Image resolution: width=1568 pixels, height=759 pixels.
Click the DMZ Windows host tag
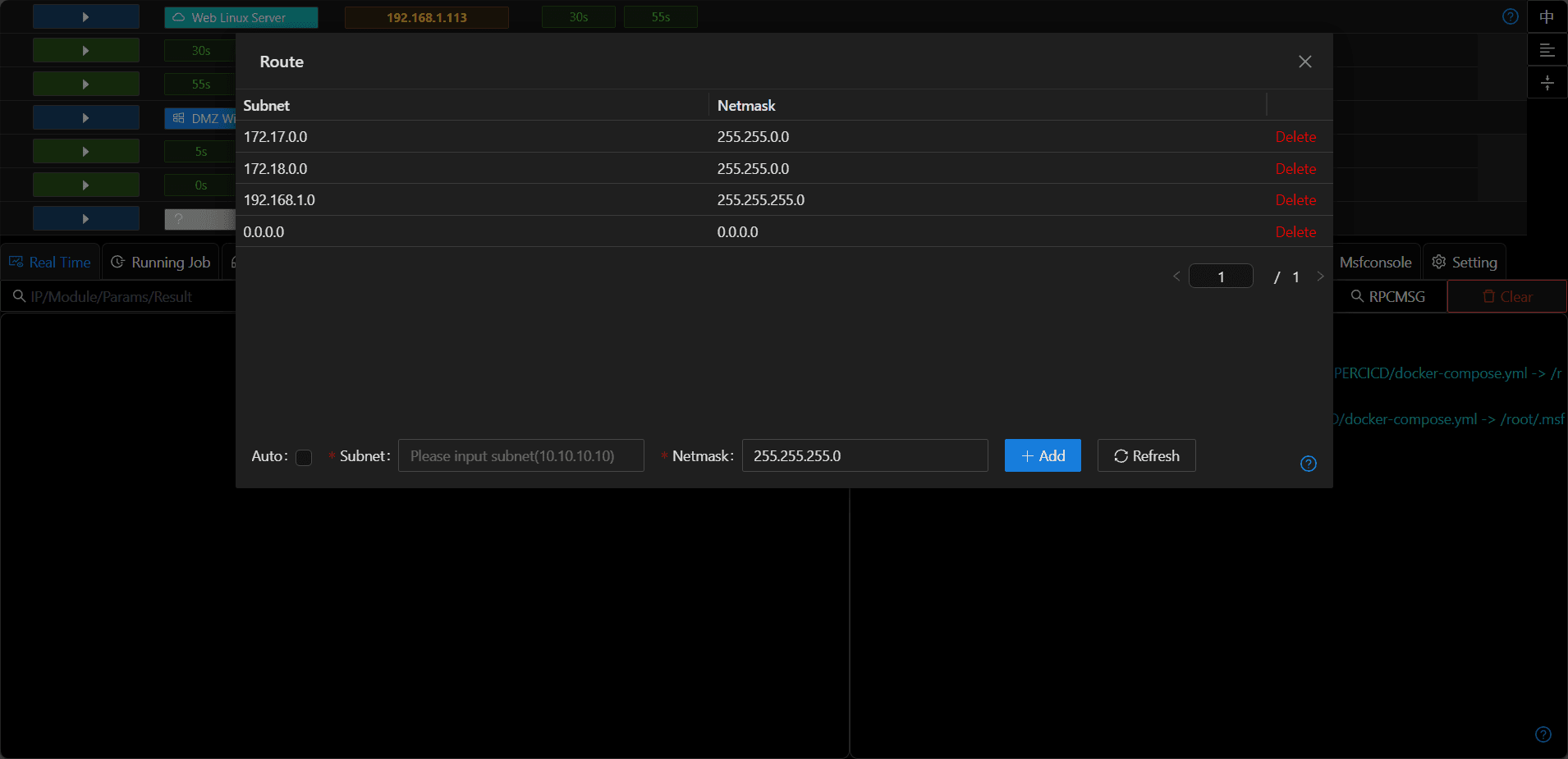200,118
